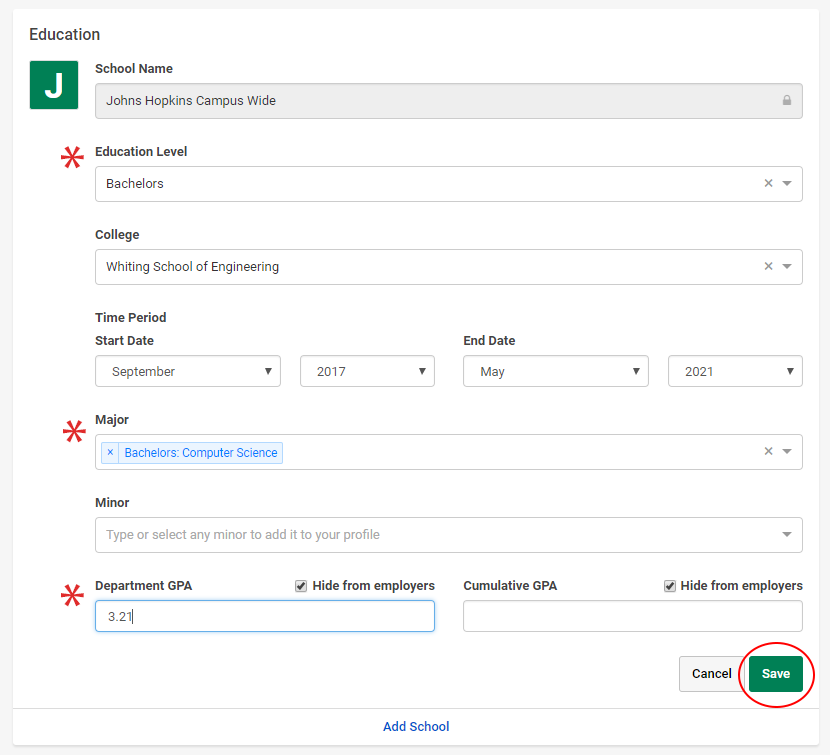Open the start month September dropdown
Screen dimensions: 830x755
[188, 371]
